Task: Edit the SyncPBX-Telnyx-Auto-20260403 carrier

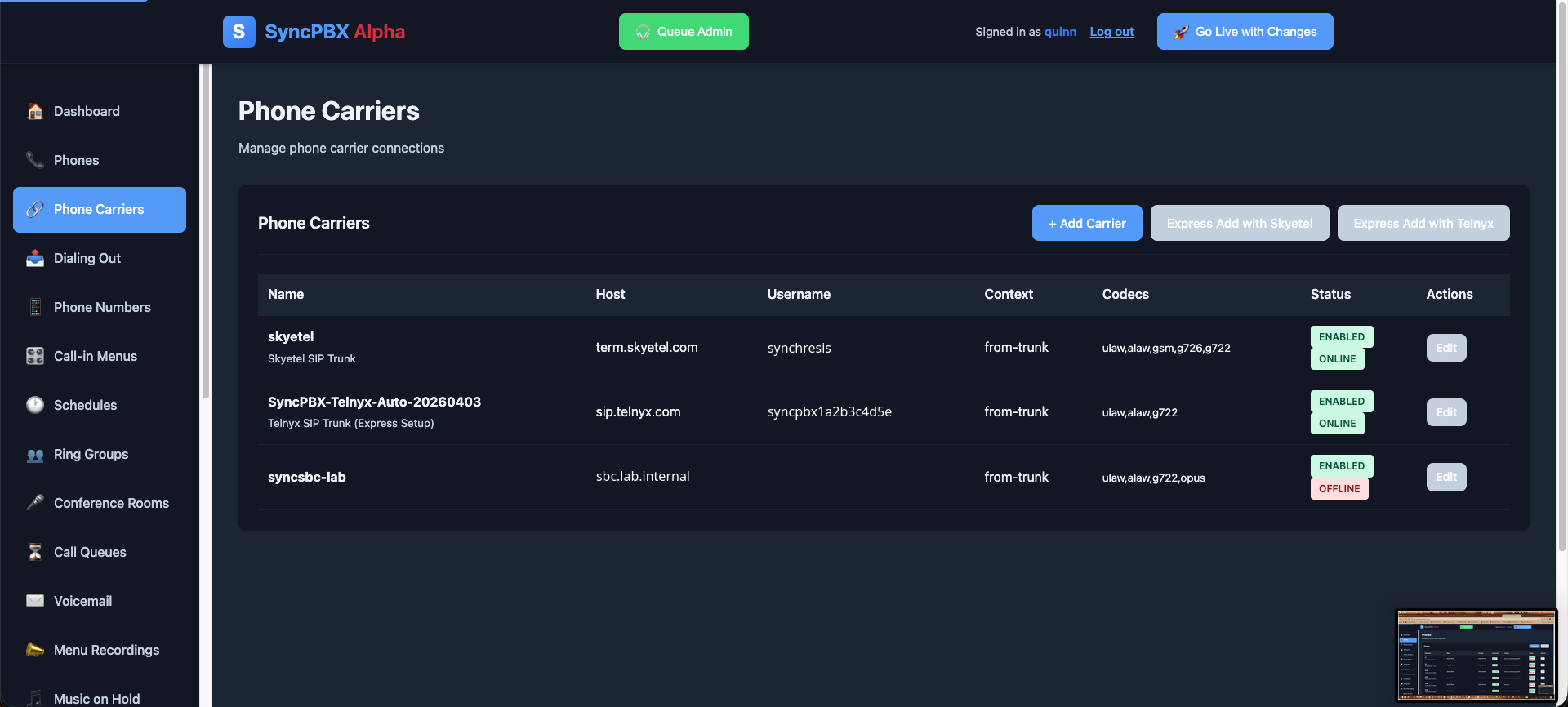Action: [1446, 412]
